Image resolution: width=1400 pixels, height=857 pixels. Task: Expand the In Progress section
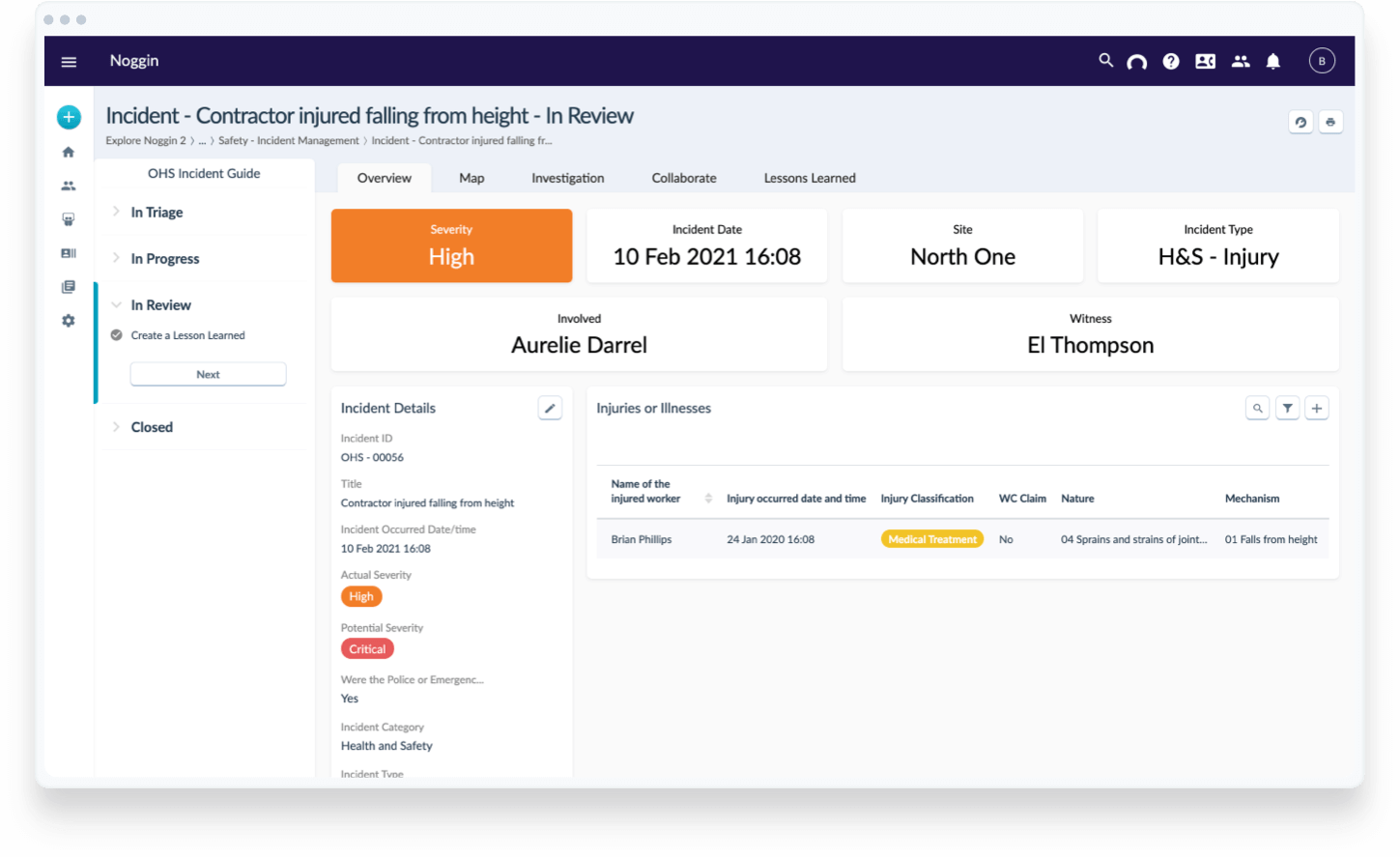pos(164,259)
